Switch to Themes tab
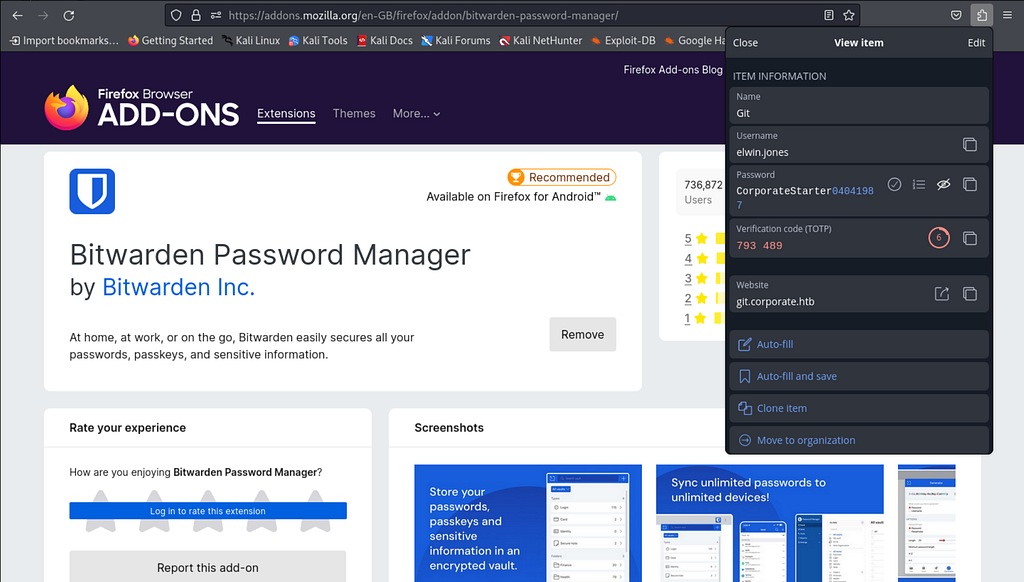 354,114
